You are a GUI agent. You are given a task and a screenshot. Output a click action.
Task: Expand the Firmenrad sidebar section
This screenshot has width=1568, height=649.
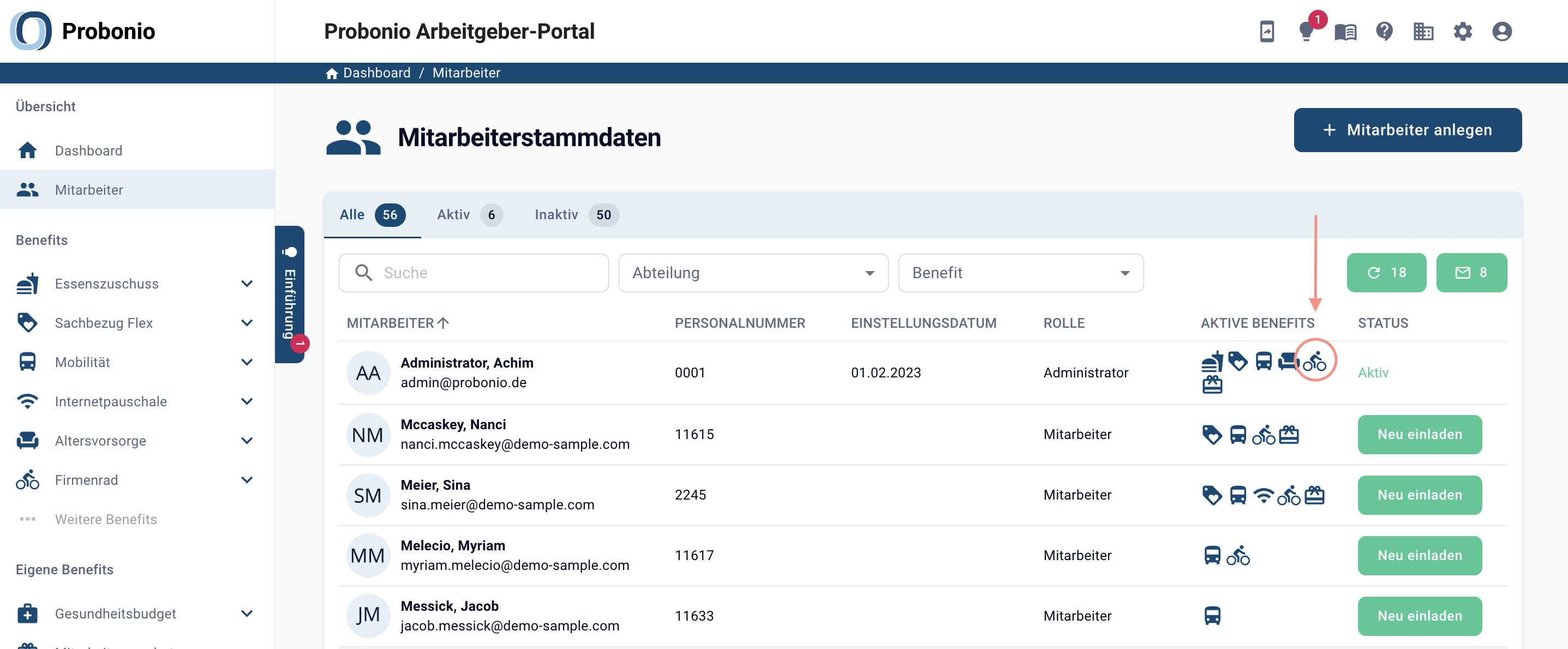(247, 480)
